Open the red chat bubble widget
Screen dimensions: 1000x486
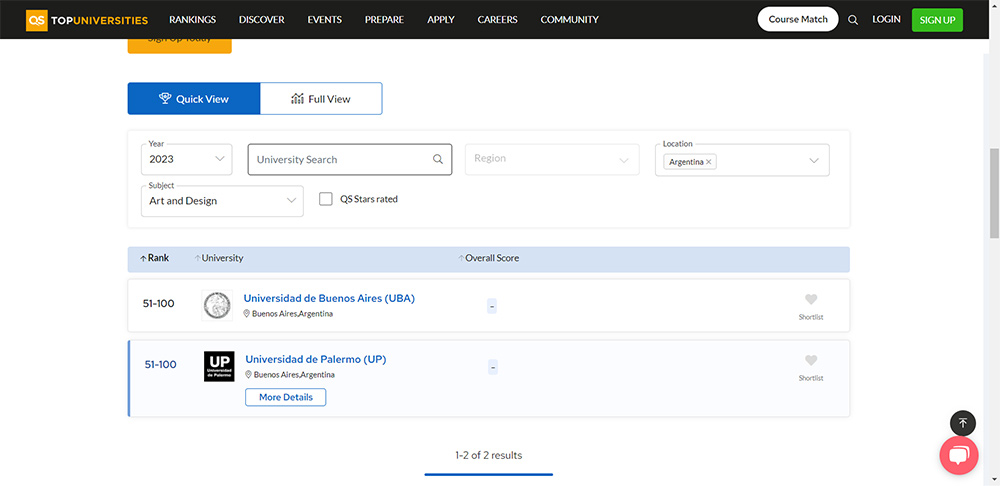[959, 455]
